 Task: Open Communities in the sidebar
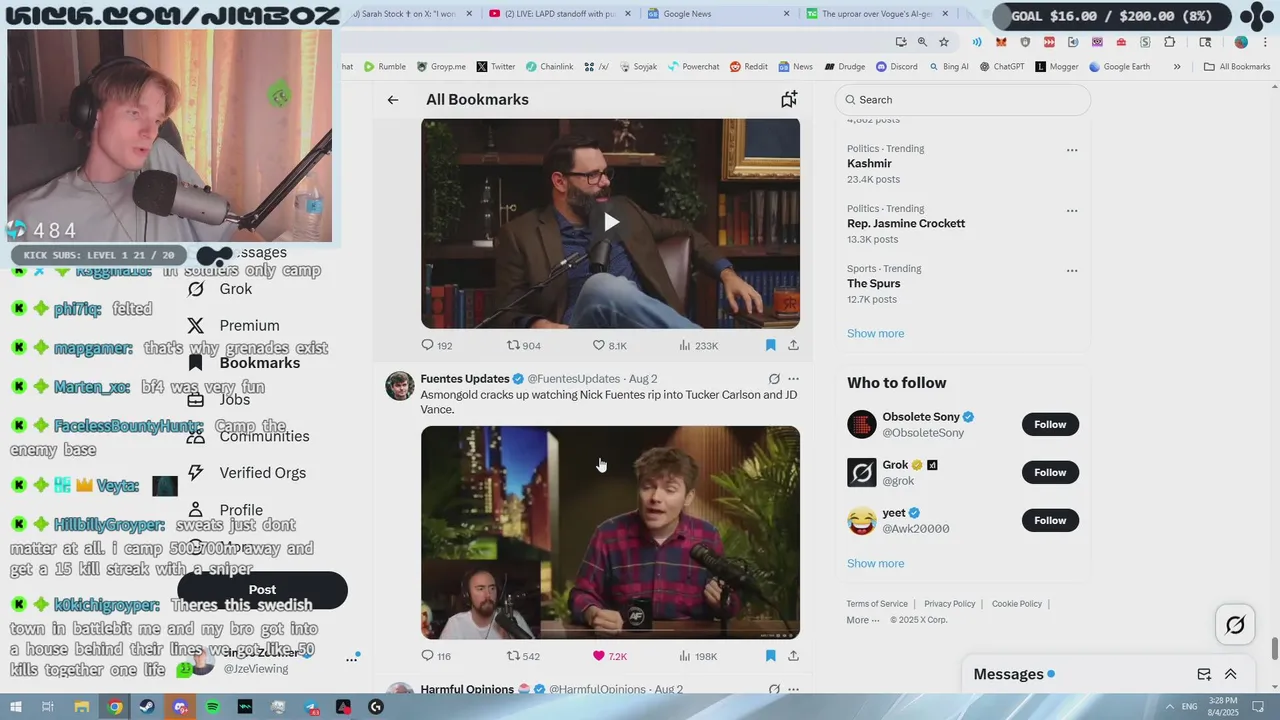[249, 436]
